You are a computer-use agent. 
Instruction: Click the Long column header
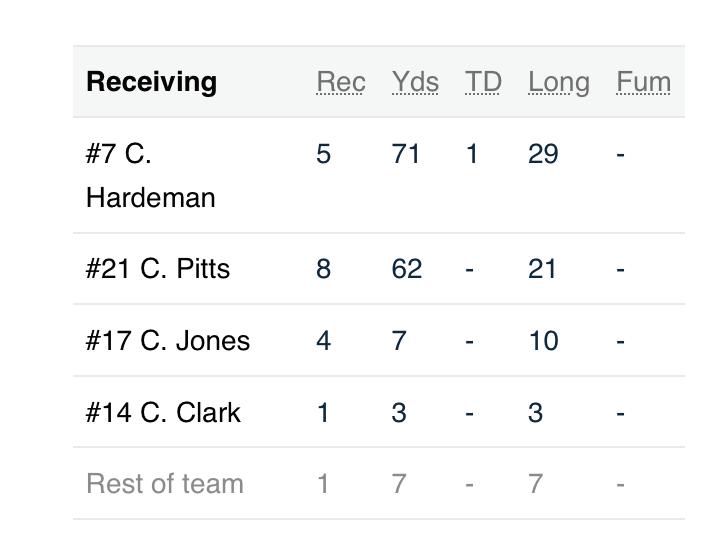pyautogui.click(x=558, y=82)
